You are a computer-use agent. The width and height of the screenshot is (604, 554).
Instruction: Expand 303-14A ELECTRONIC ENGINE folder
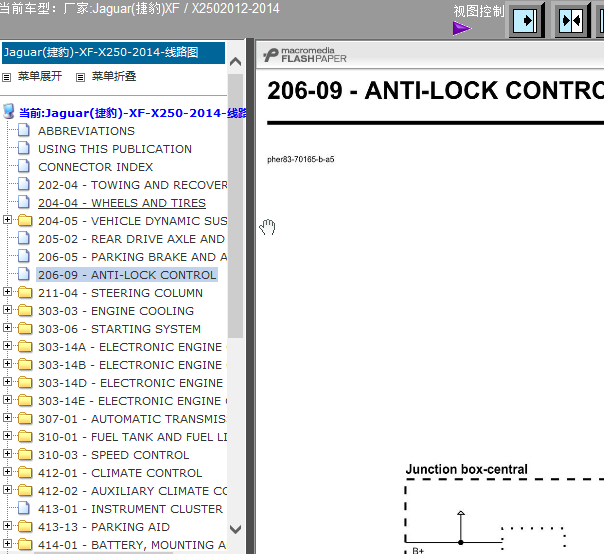(7, 346)
